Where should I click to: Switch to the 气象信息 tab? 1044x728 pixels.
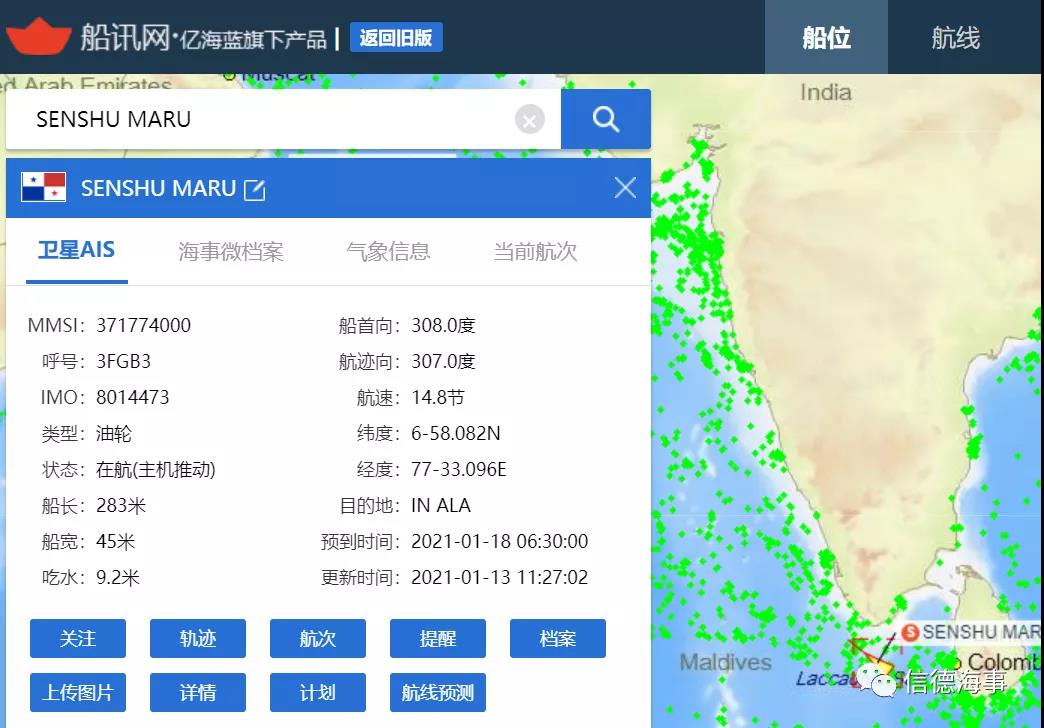pos(388,252)
